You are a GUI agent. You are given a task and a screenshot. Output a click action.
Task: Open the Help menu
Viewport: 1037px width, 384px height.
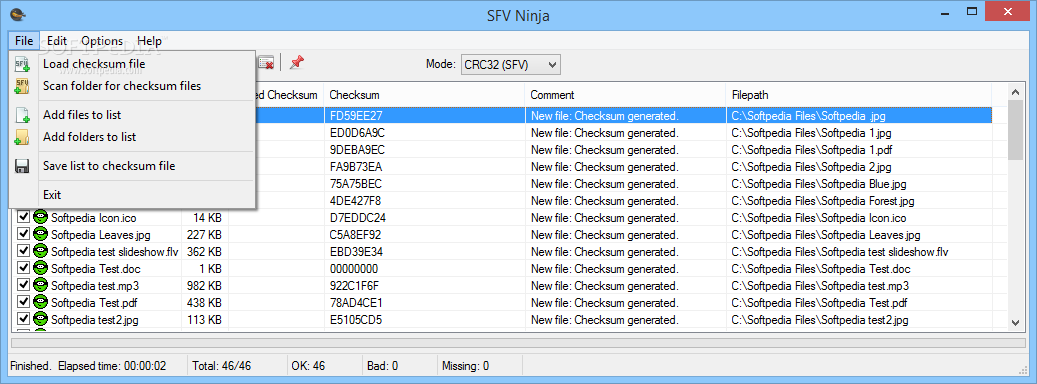149,40
